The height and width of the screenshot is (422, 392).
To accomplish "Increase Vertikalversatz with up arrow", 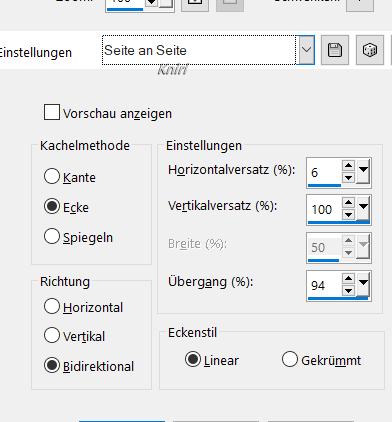I will coord(348,202).
